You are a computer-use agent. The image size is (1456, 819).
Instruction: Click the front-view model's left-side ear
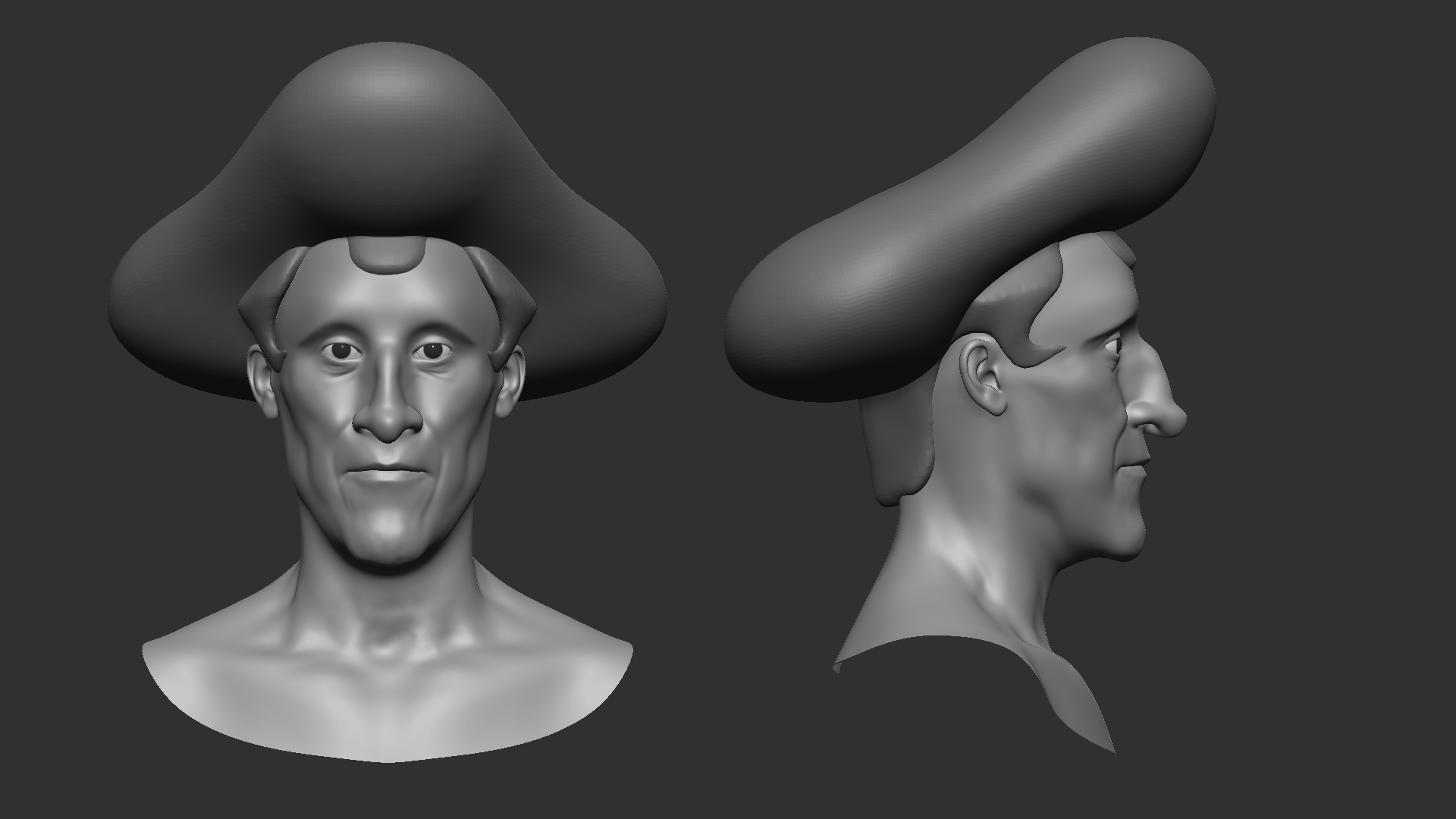click(x=260, y=383)
